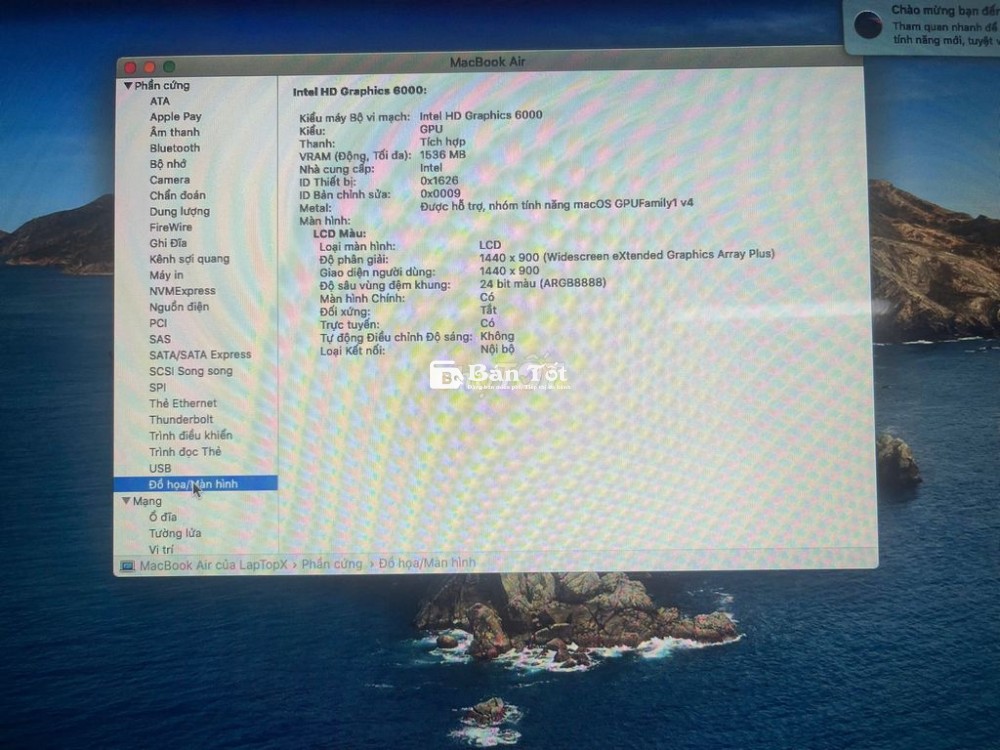Select NVMExpress in sidebar
Screen dimensions: 1000x750
(x=182, y=291)
